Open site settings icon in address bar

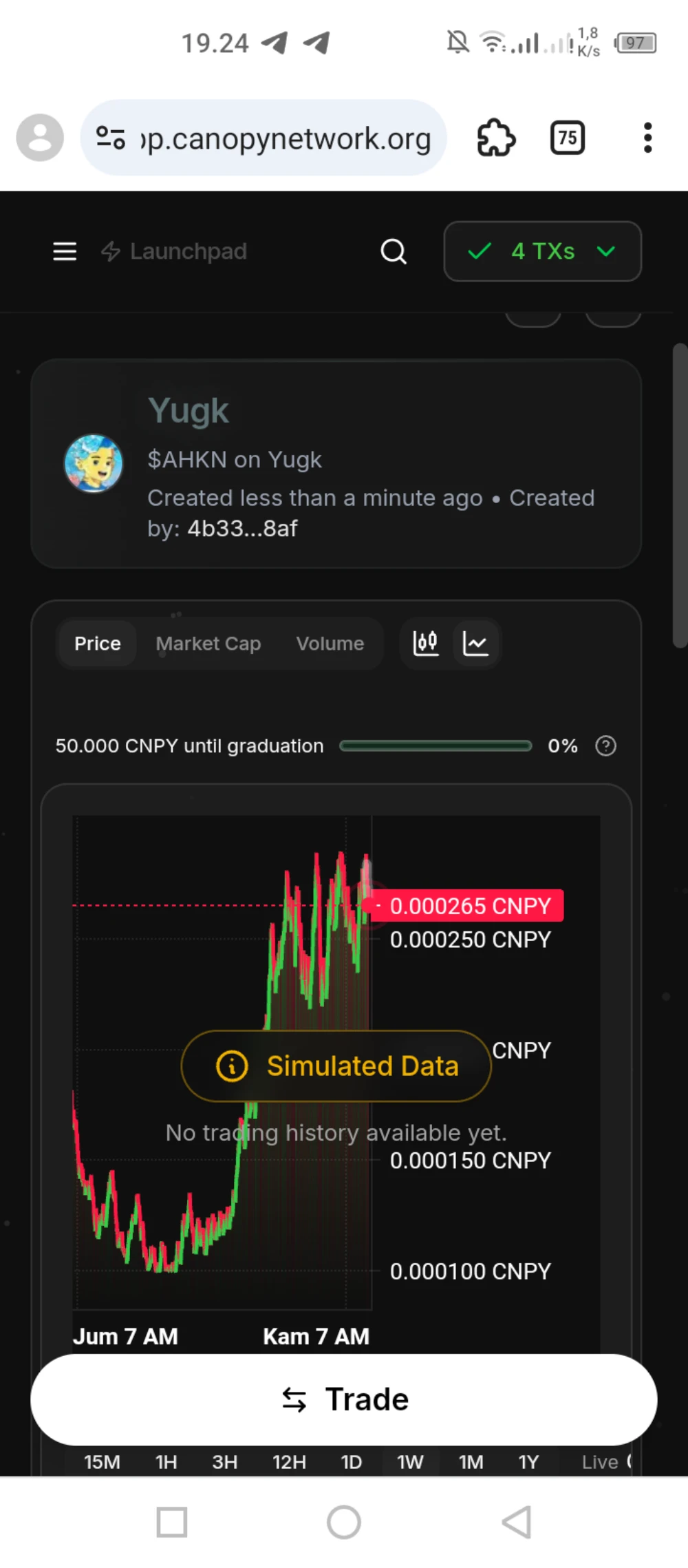[x=110, y=138]
